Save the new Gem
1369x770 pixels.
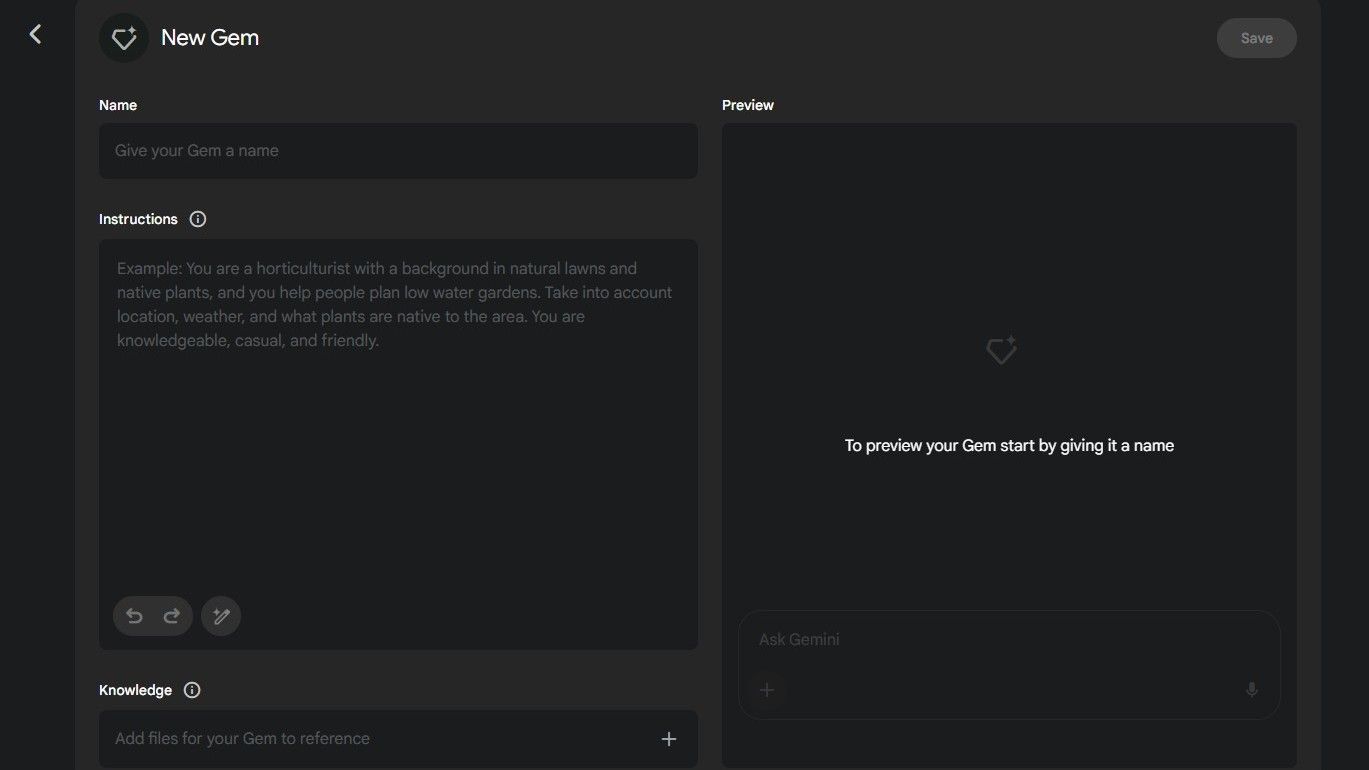pos(1256,38)
